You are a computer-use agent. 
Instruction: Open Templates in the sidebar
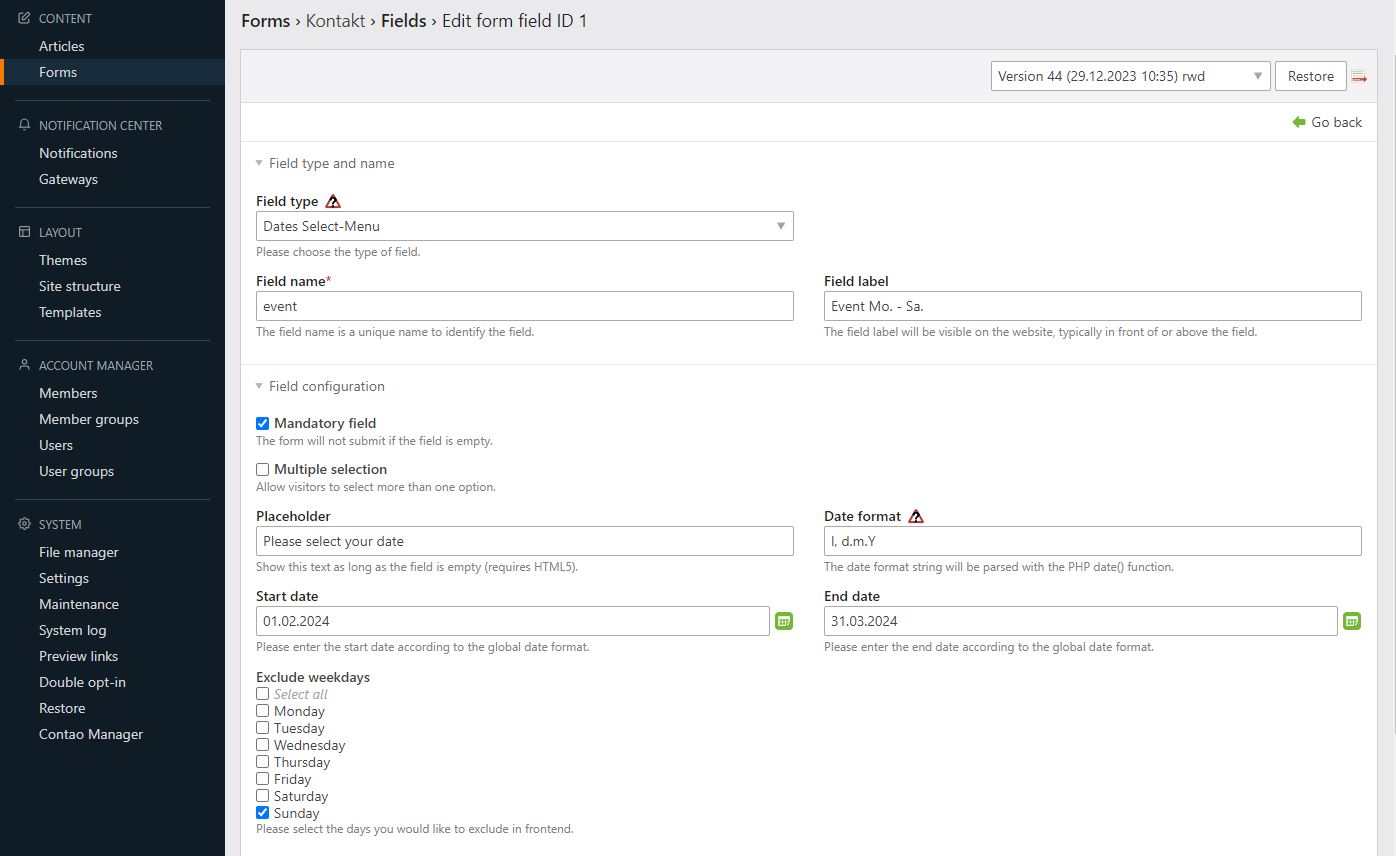70,312
